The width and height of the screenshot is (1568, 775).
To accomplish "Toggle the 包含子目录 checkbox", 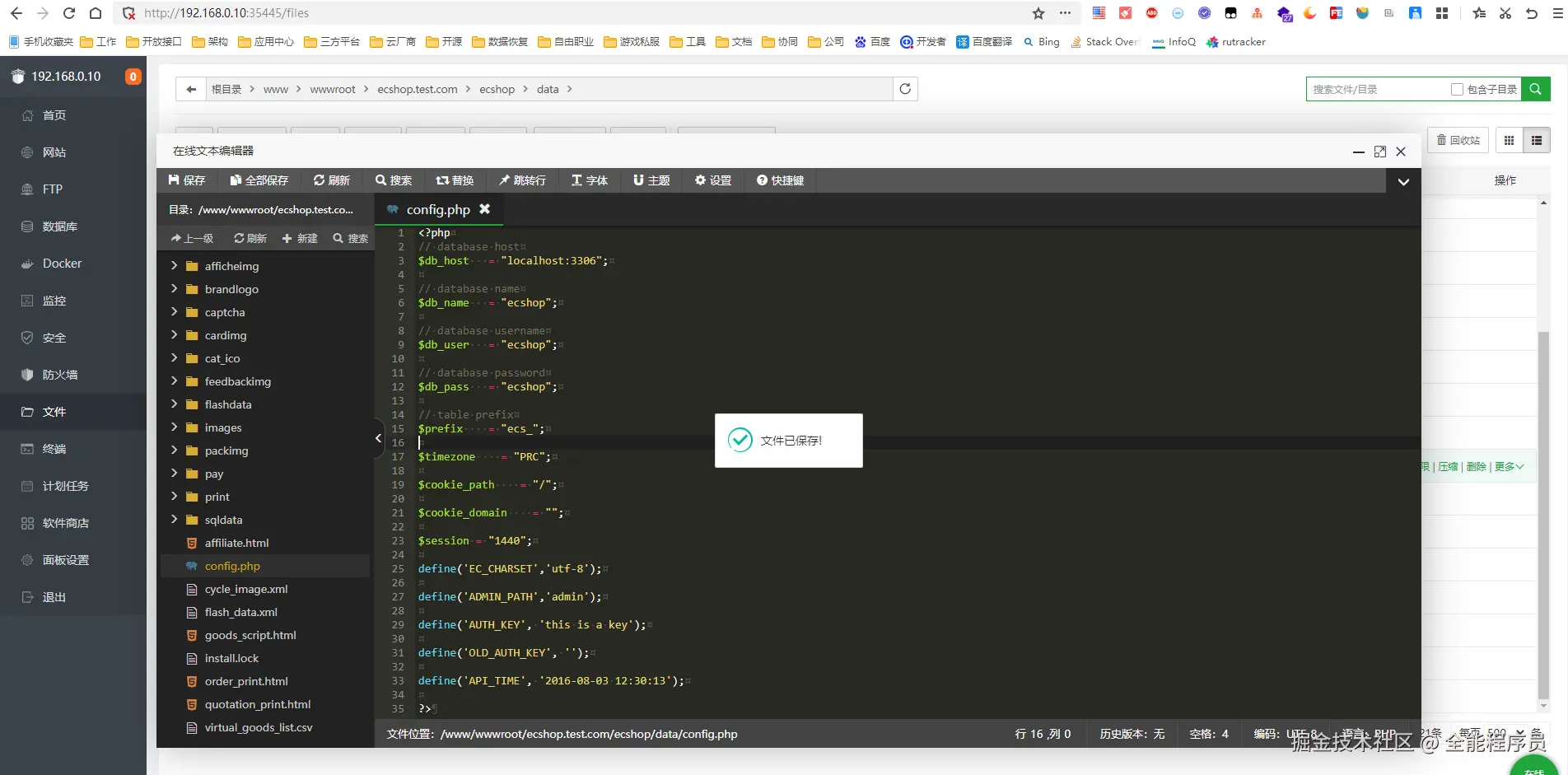I will tap(1457, 89).
